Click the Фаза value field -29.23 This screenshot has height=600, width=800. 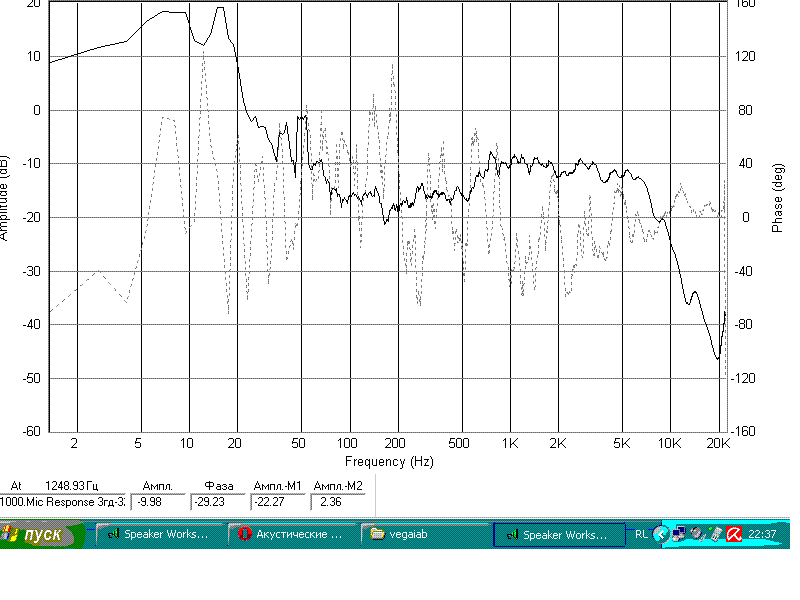[x=218, y=502]
